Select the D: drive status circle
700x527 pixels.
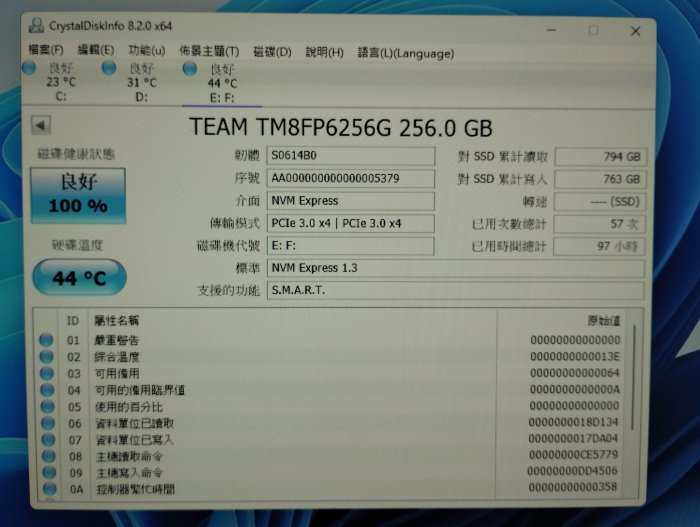coord(109,68)
